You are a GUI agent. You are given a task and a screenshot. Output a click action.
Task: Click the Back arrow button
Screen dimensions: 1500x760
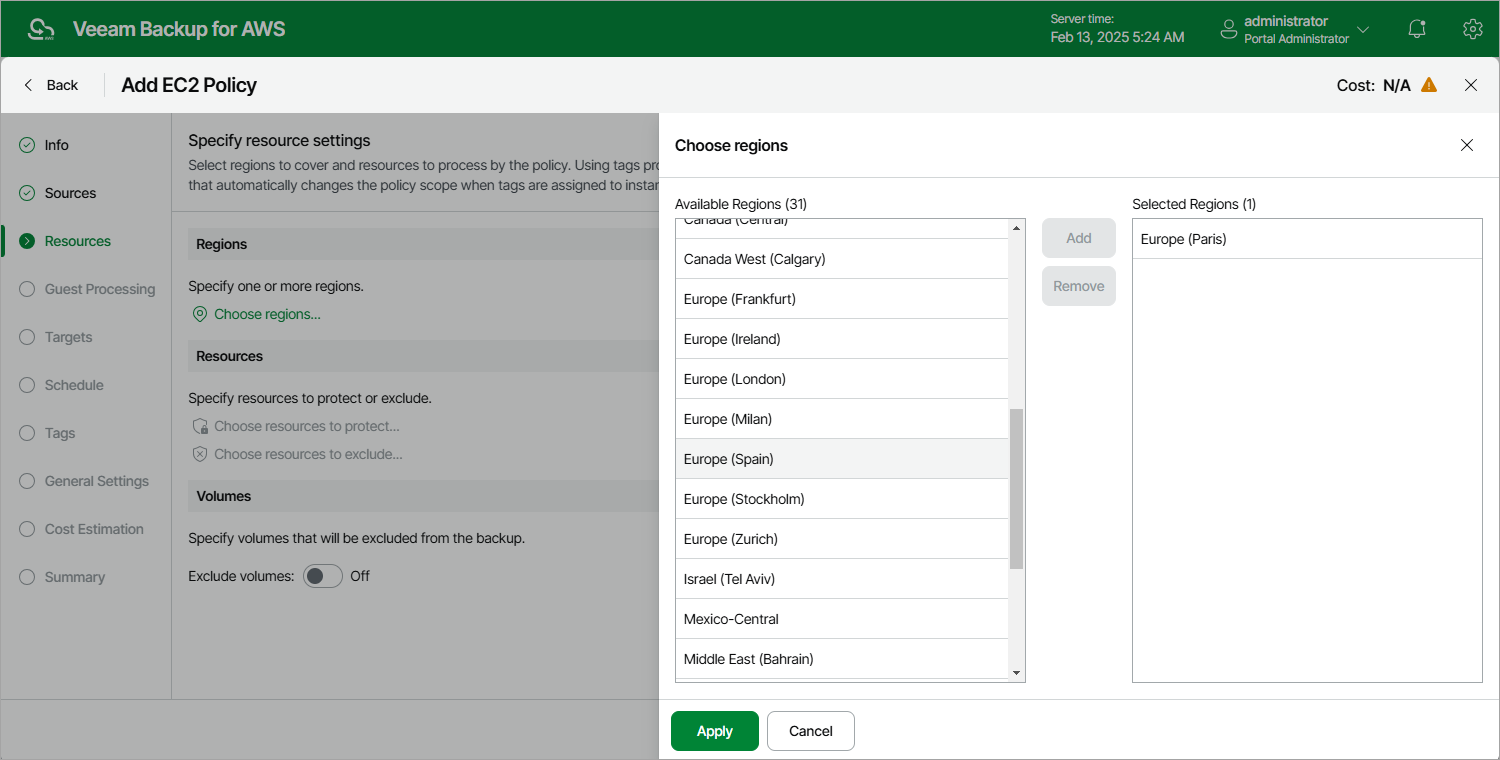[x=51, y=85]
